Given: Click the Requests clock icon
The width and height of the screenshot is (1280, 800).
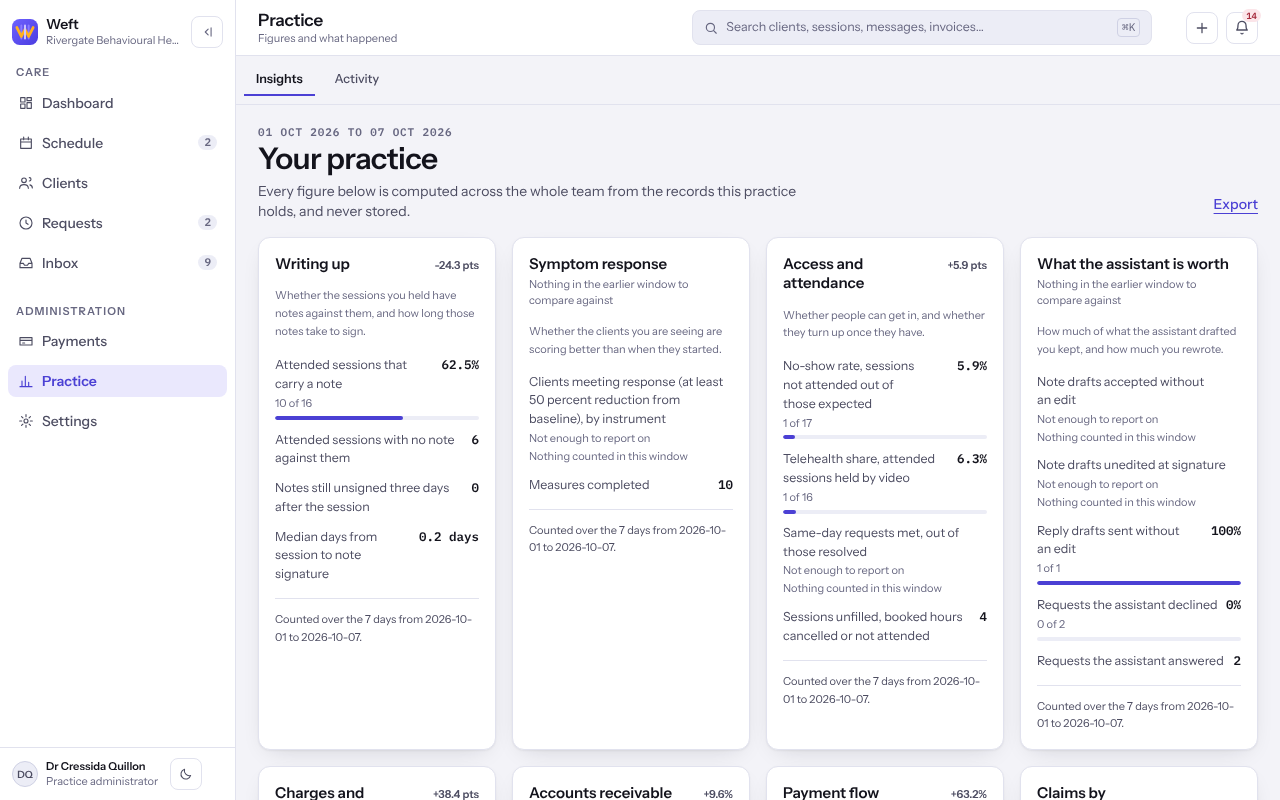Looking at the screenshot, I should pos(26,223).
